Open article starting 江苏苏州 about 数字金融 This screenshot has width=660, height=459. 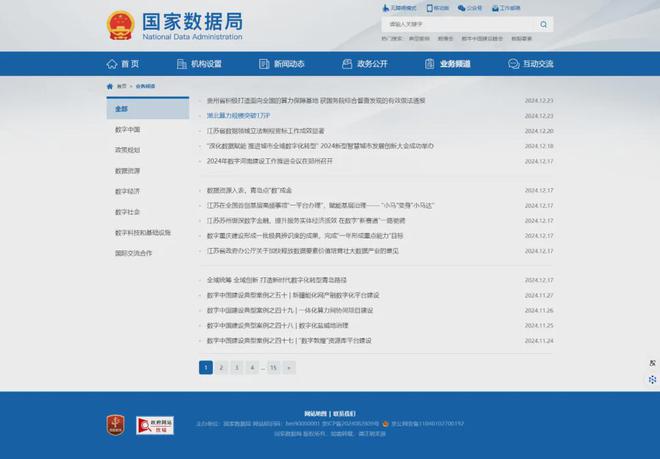coord(306,221)
